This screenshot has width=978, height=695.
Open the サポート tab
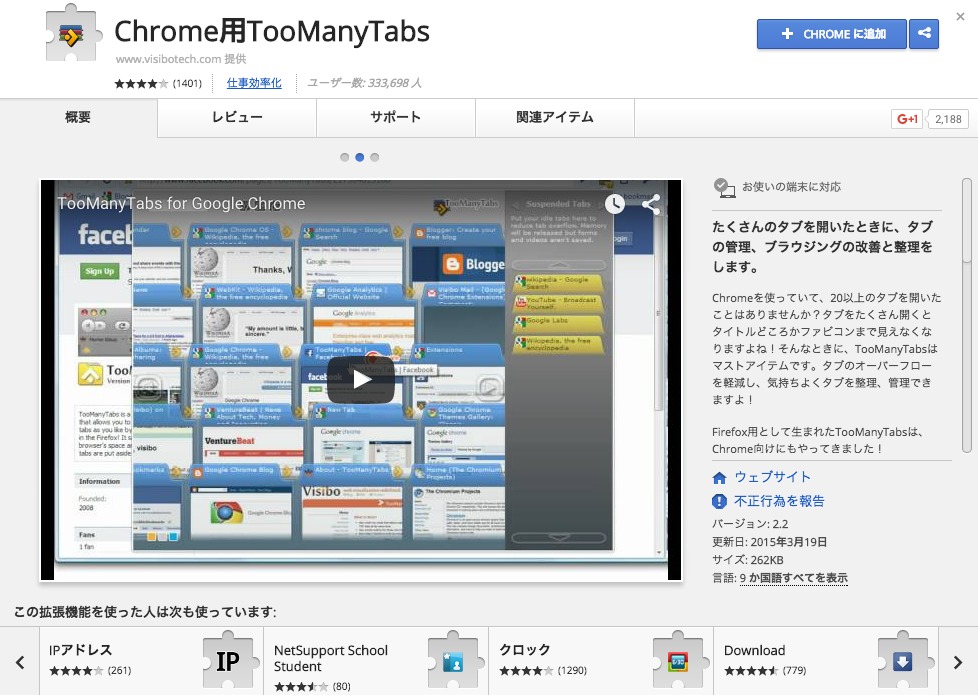(396, 117)
